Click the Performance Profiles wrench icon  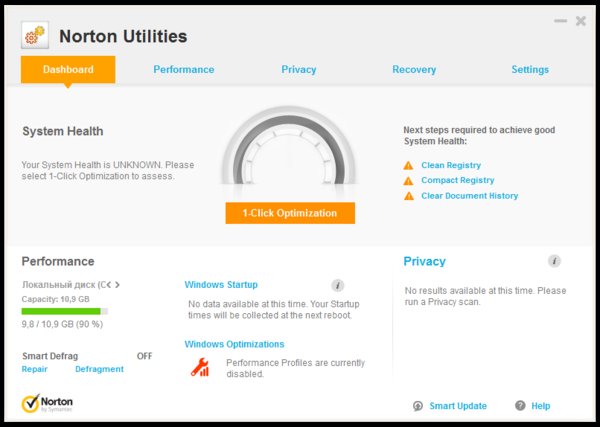200,367
